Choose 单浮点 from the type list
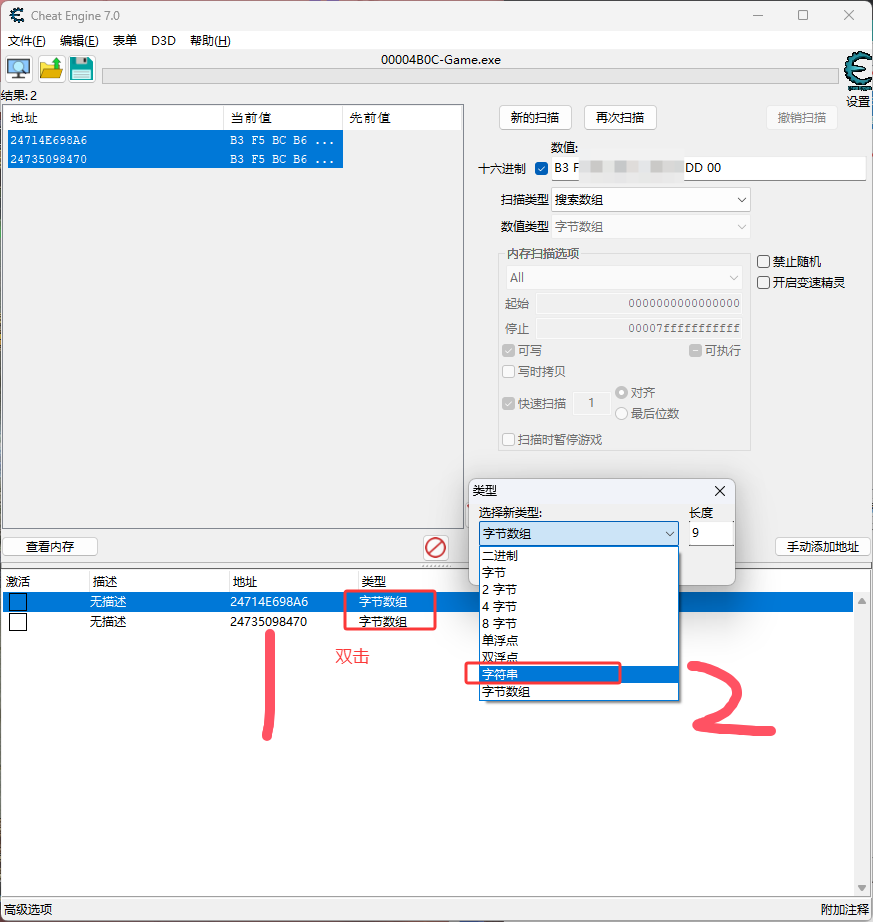The width and height of the screenshot is (873, 922). (579, 640)
